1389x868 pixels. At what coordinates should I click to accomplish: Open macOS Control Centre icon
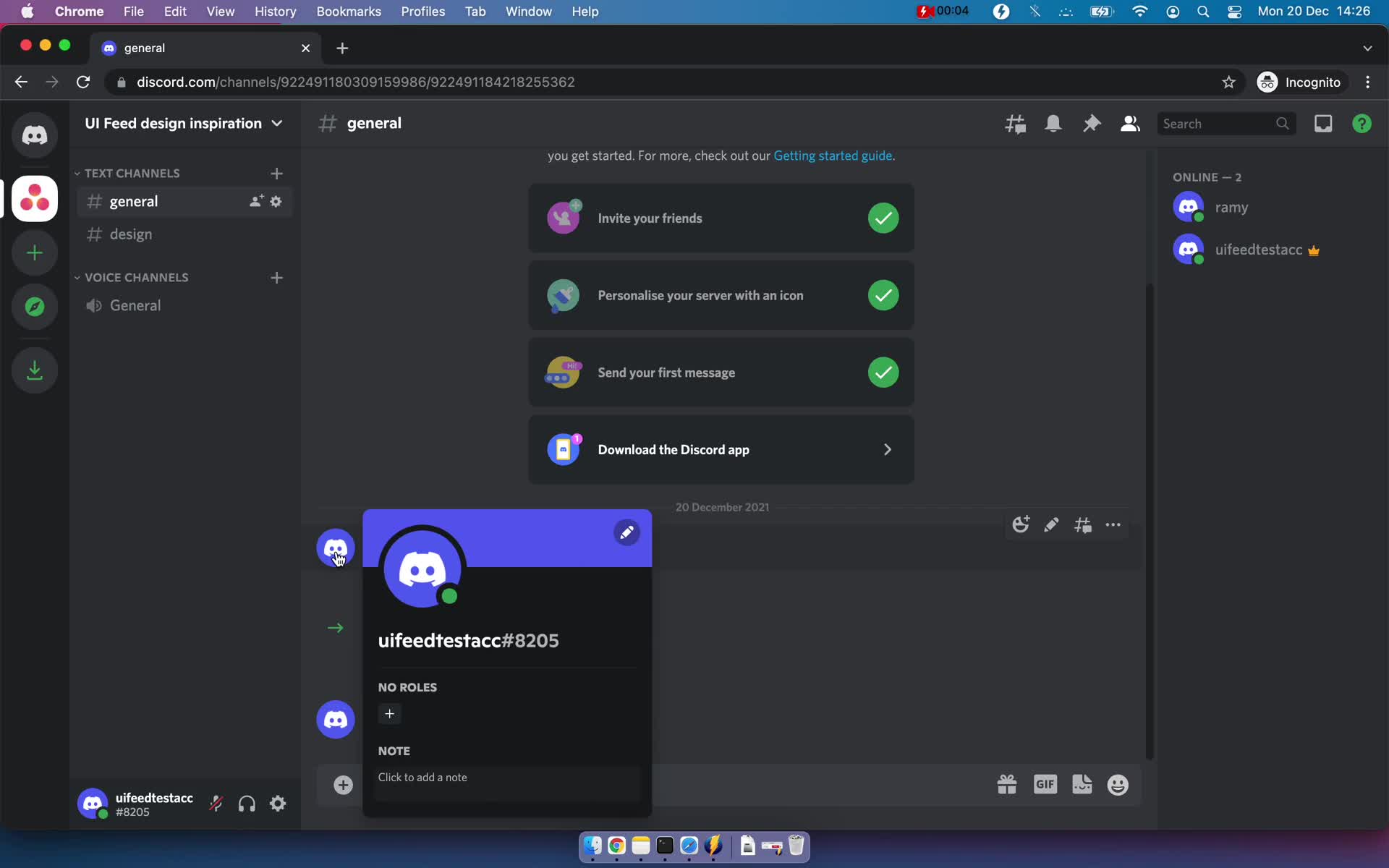click(x=1234, y=12)
